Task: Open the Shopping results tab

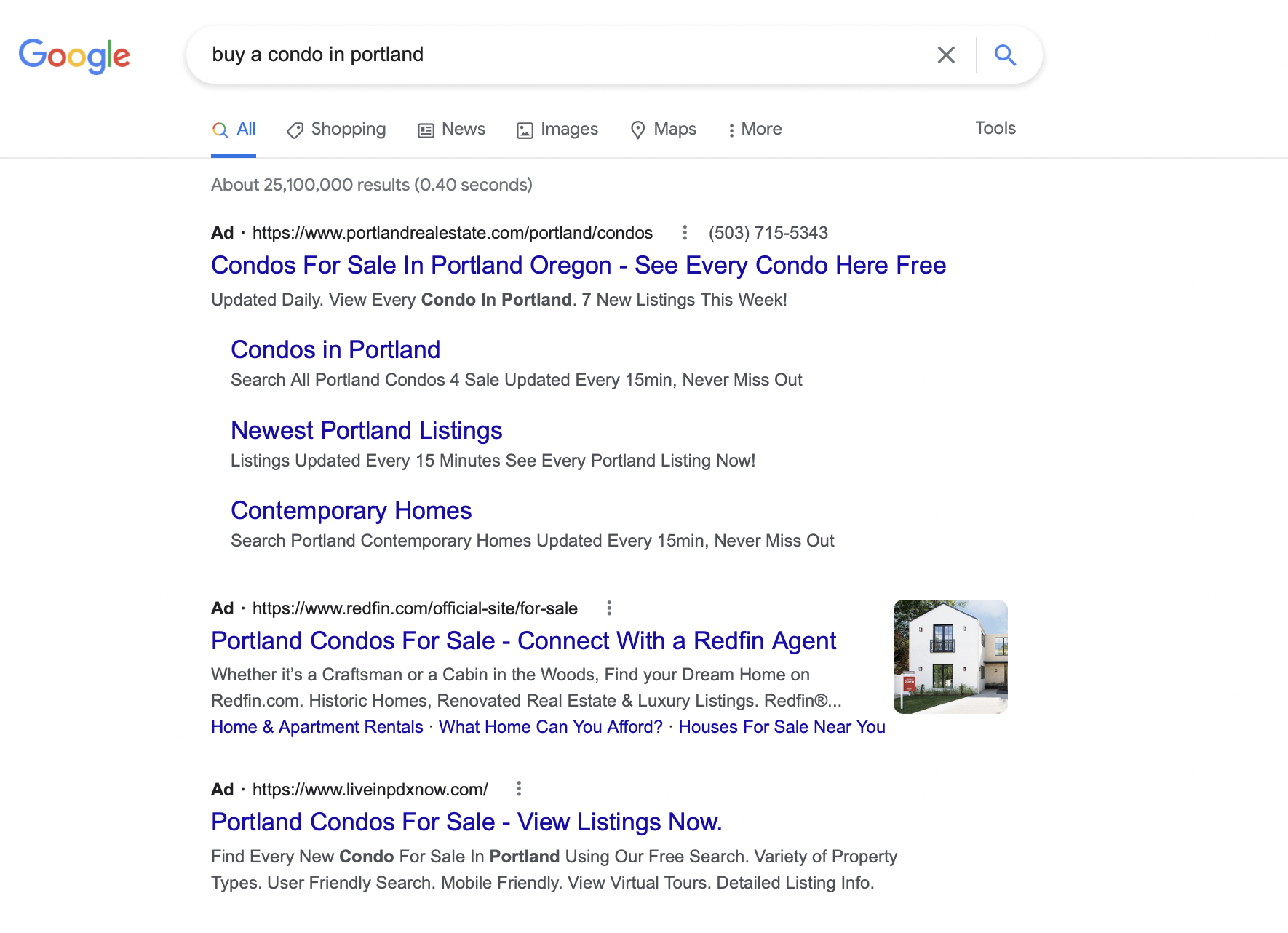Action: 336,130
